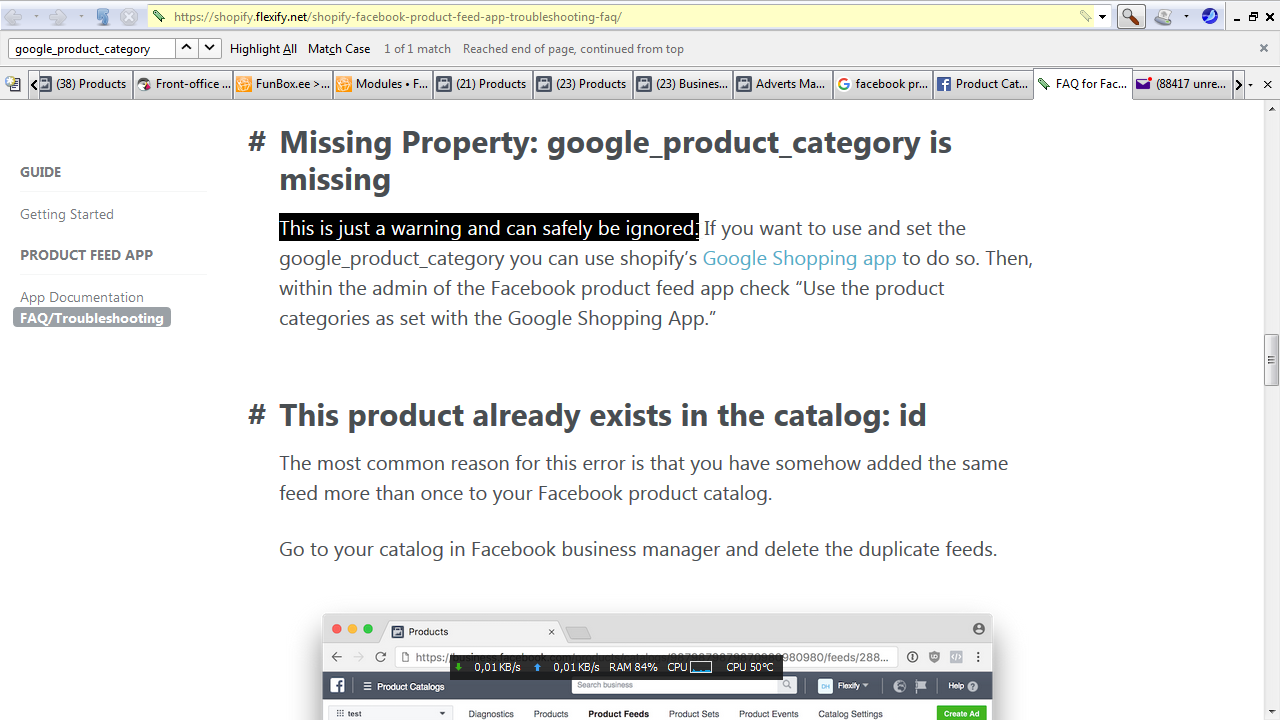Open the 'App Documentation' sidebar link
Viewport: 1280px width, 720px height.
[82, 297]
